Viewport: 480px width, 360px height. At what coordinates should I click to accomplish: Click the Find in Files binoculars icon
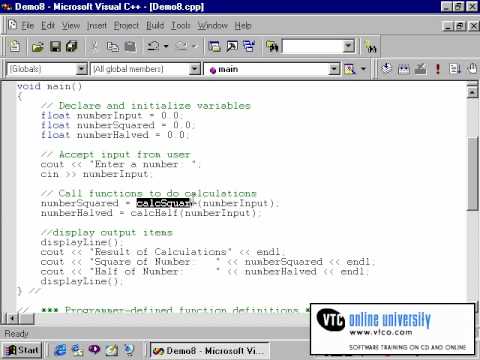pyautogui.click(x=272, y=46)
